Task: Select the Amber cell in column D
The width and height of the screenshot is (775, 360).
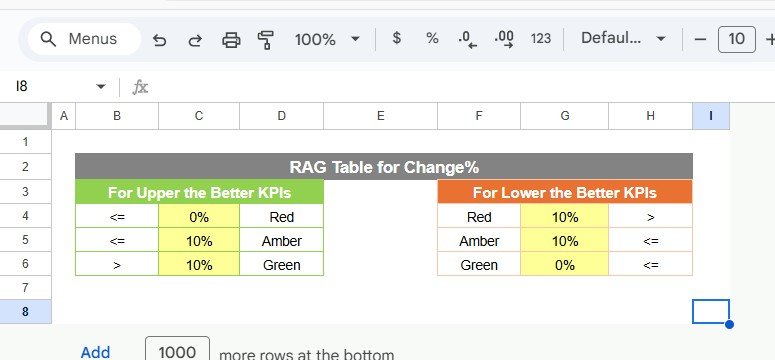Action: pos(281,240)
